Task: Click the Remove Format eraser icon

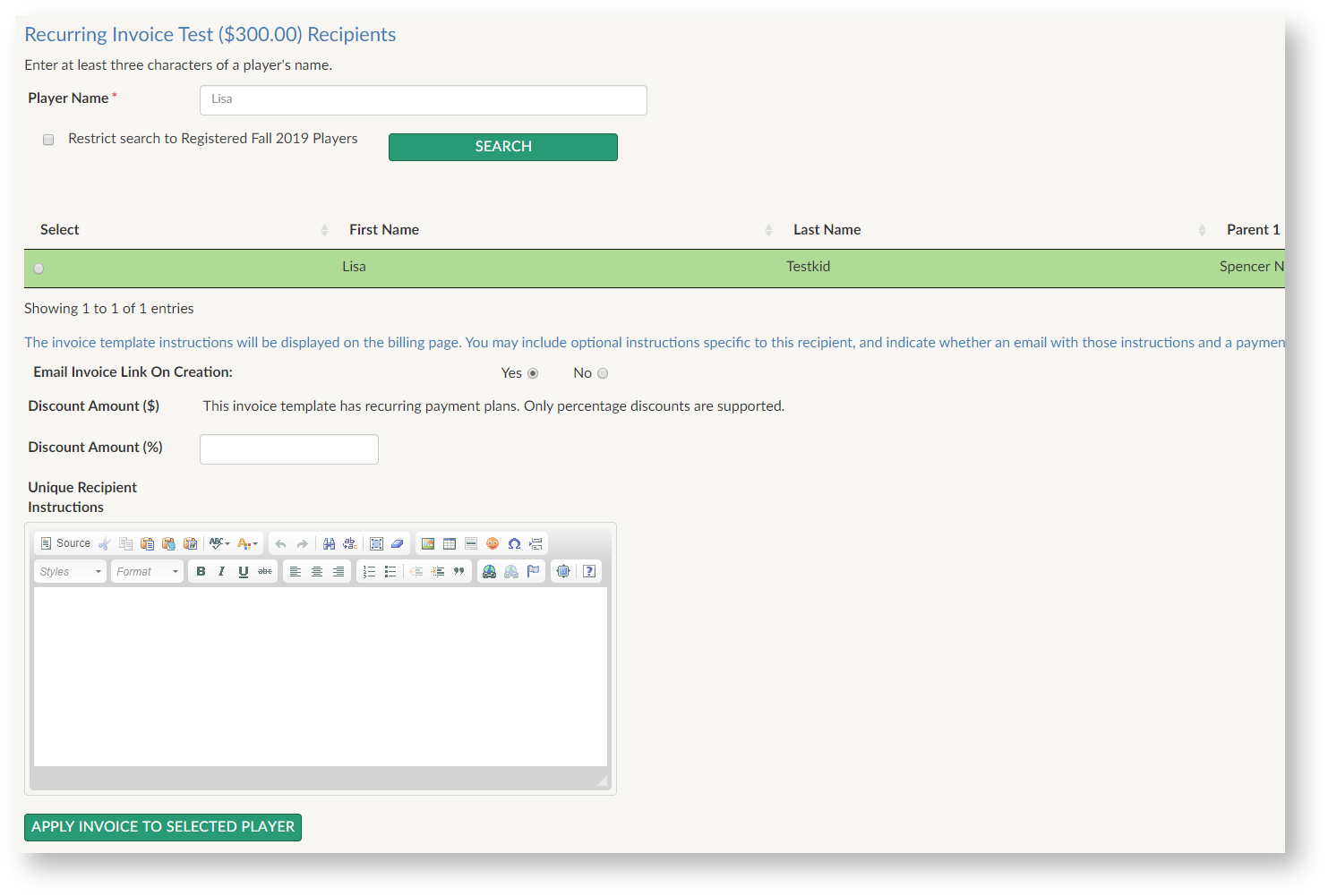Action: 398,543
